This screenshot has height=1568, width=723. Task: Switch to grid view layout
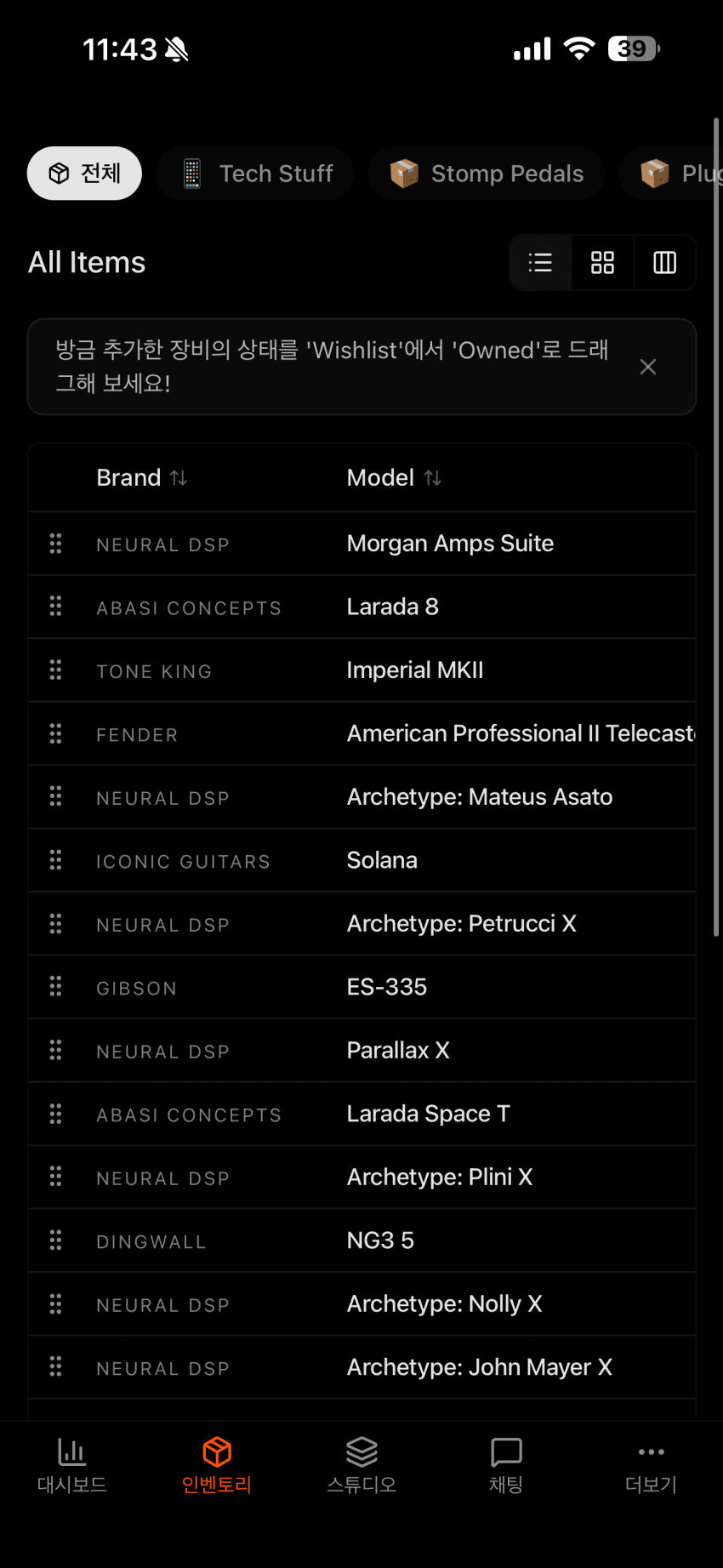(602, 263)
